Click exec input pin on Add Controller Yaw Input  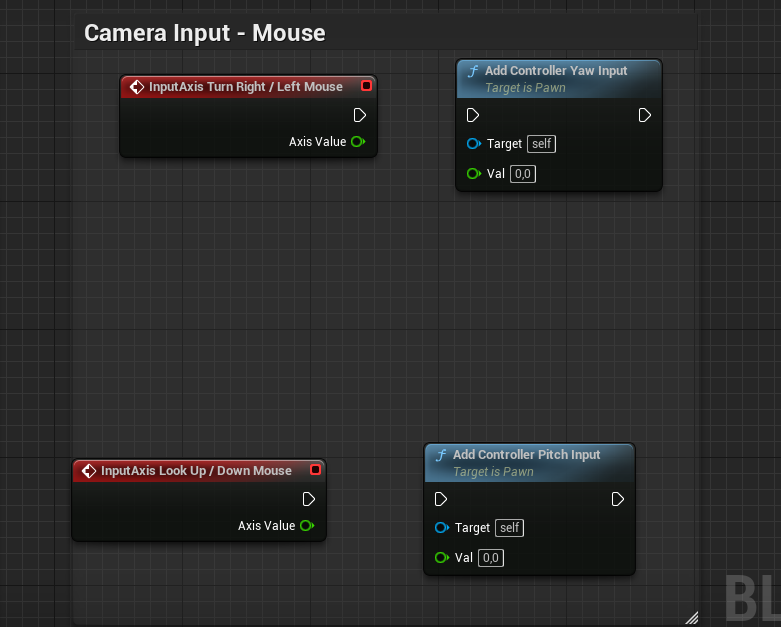click(473, 115)
